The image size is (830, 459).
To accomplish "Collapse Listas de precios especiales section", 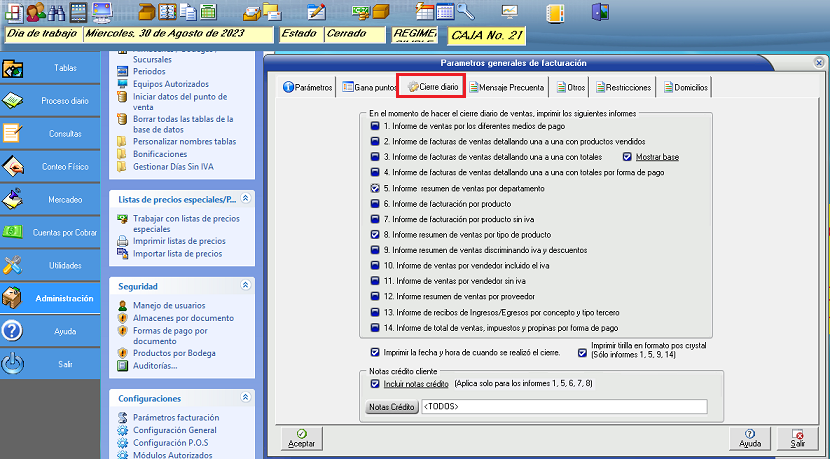I will 245,199.
